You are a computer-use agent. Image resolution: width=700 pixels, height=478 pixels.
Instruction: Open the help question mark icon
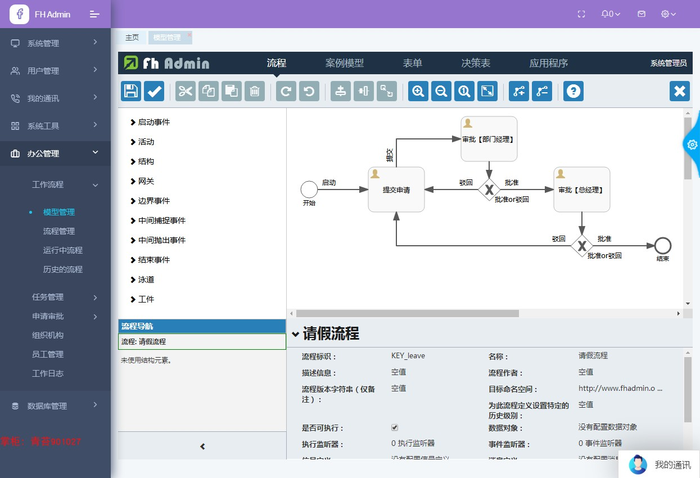pyautogui.click(x=573, y=91)
